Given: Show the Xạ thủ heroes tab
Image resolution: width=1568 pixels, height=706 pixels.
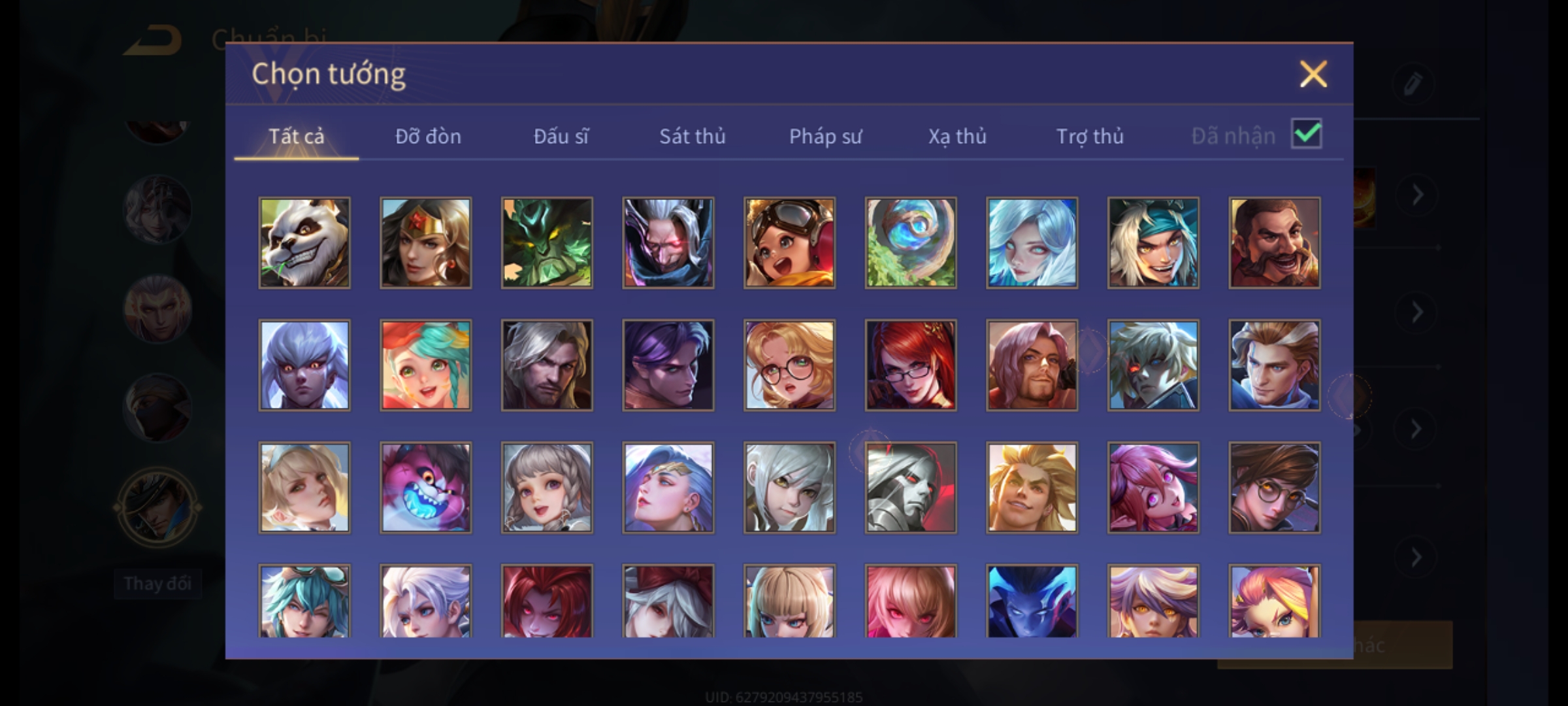Looking at the screenshot, I should [x=957, y=136].
